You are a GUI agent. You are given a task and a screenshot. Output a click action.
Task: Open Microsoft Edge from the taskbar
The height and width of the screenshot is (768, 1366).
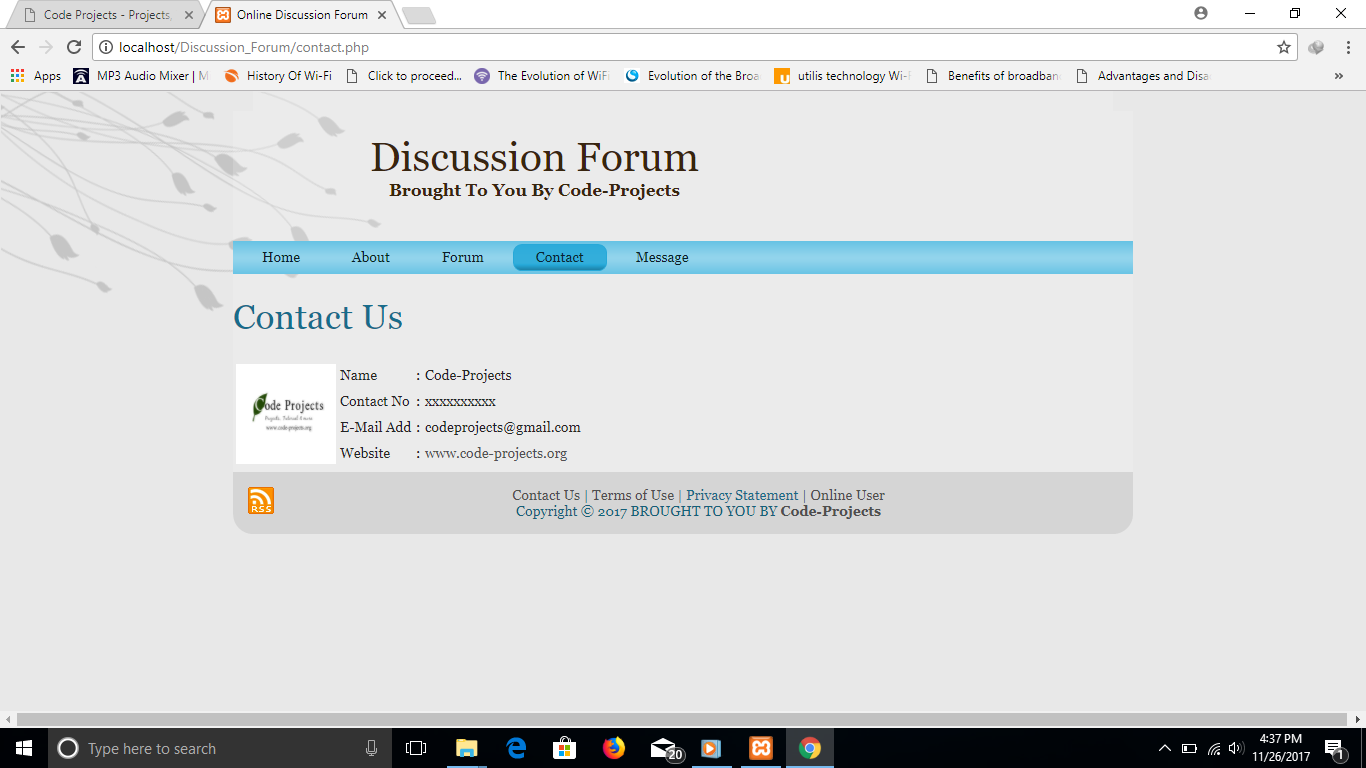tap(515, 747)
